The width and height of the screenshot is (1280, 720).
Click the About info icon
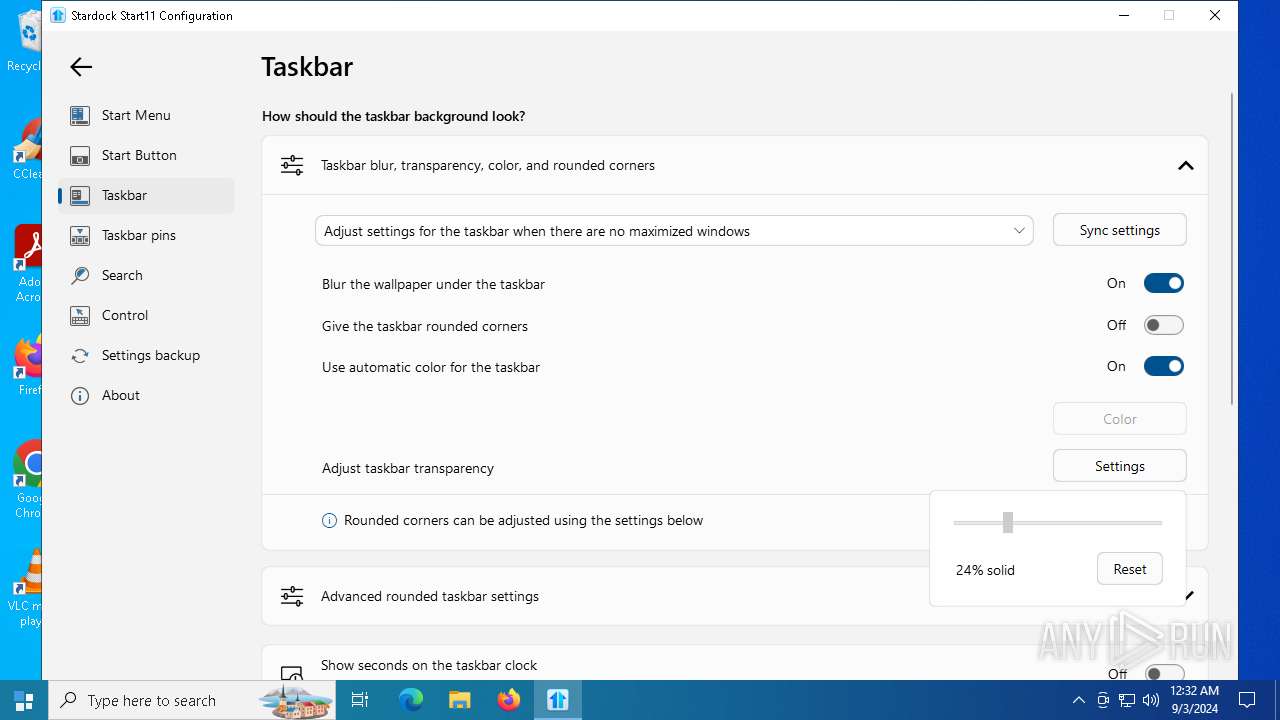pos(80,395)
